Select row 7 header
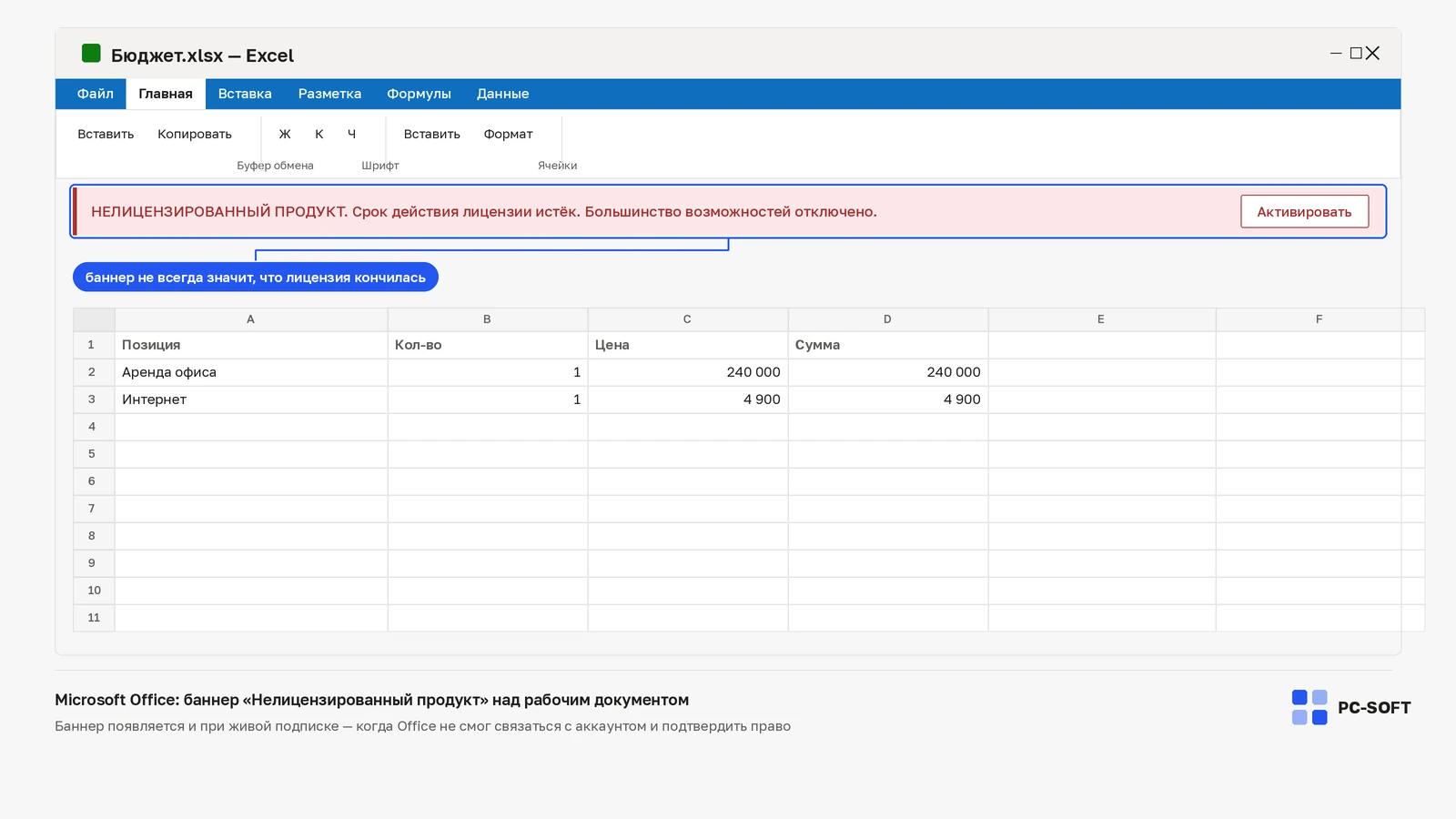 pos(94,509)
